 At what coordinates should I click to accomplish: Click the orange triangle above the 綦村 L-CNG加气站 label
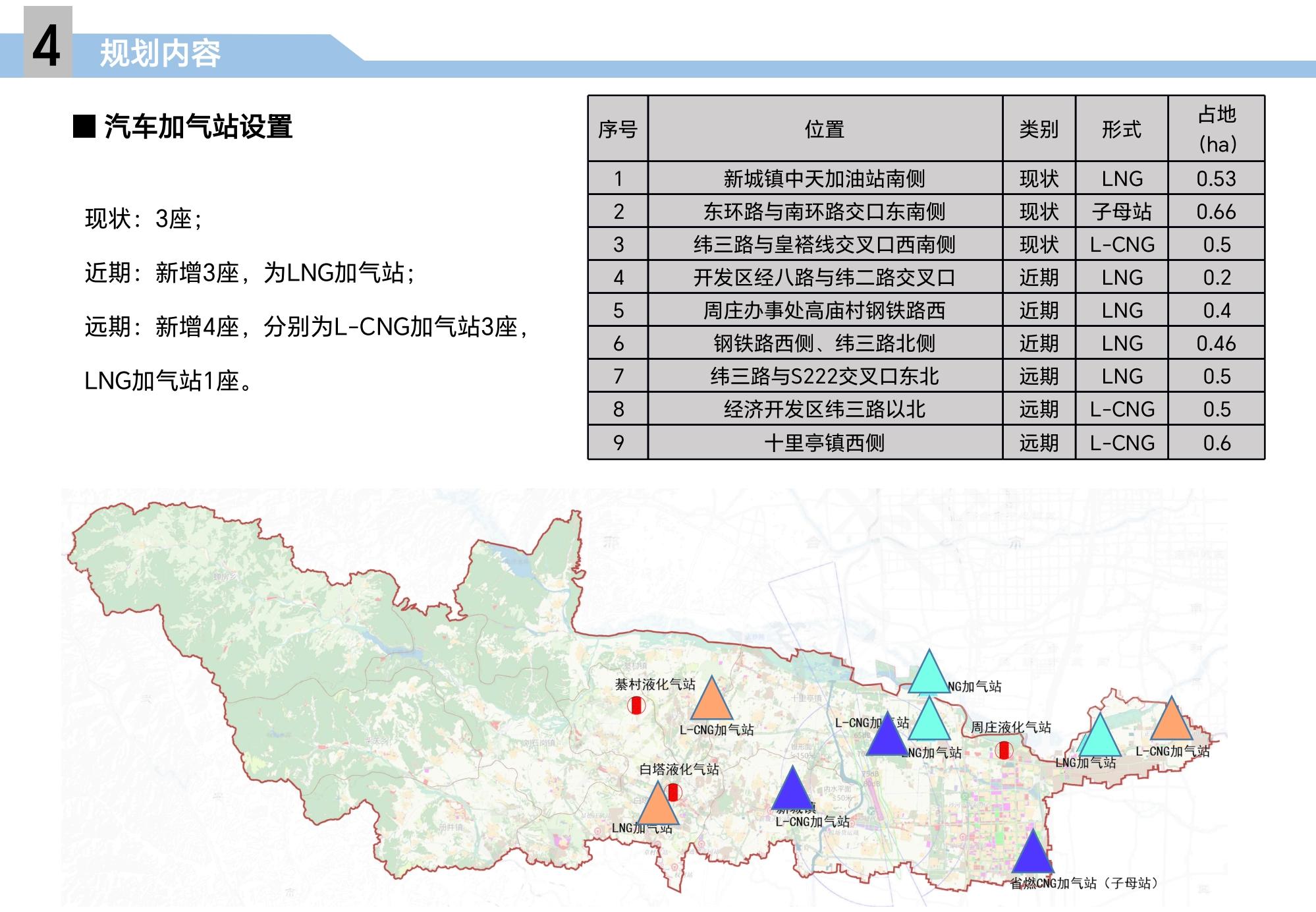711,698
